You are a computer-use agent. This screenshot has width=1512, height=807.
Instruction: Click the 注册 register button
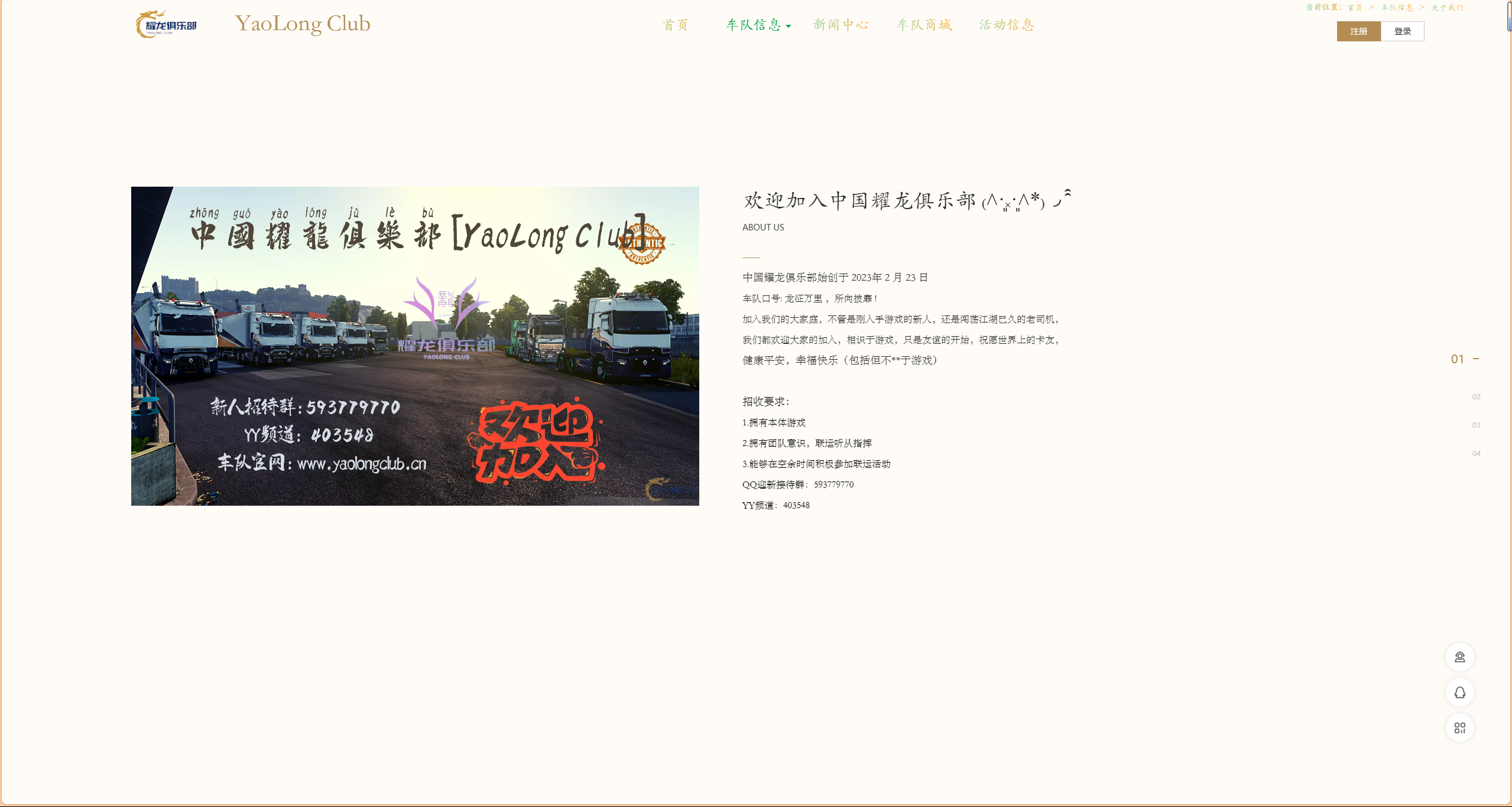click(x=1358, y=31)
